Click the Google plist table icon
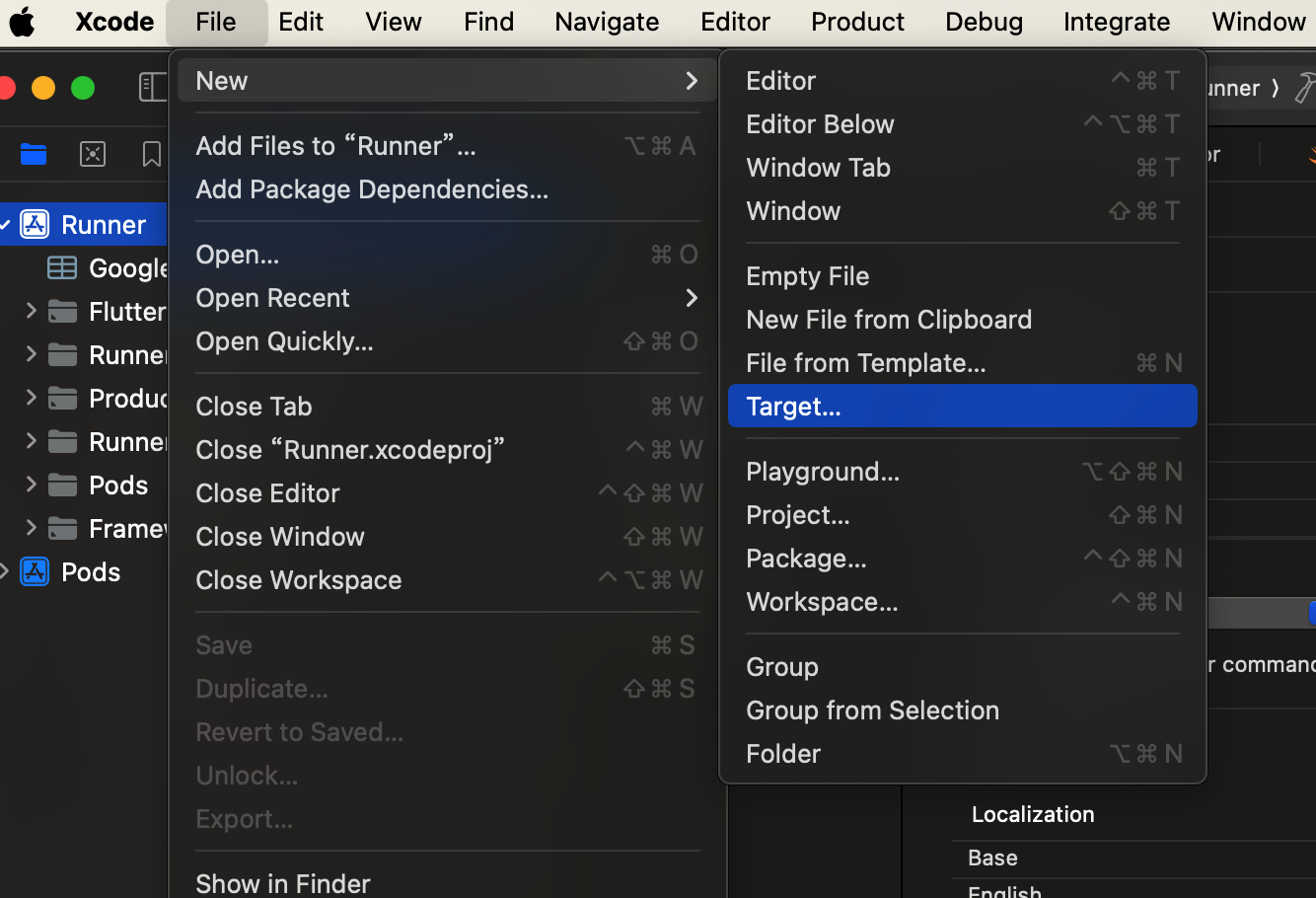The width and height of the screenshot is (1316, 898). [x=62, y=267]
